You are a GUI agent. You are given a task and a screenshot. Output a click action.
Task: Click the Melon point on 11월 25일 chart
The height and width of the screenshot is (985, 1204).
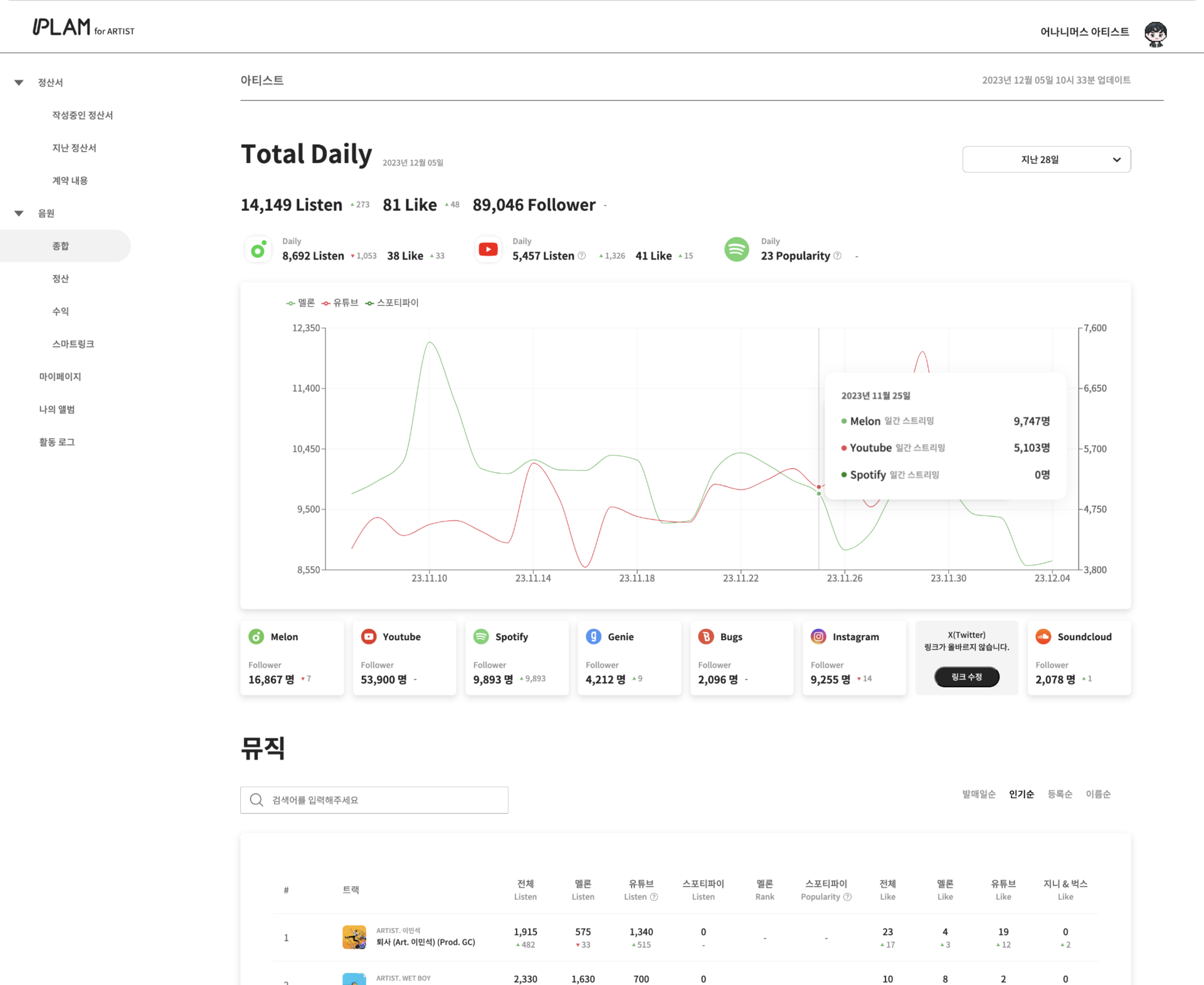click(819, 494)
